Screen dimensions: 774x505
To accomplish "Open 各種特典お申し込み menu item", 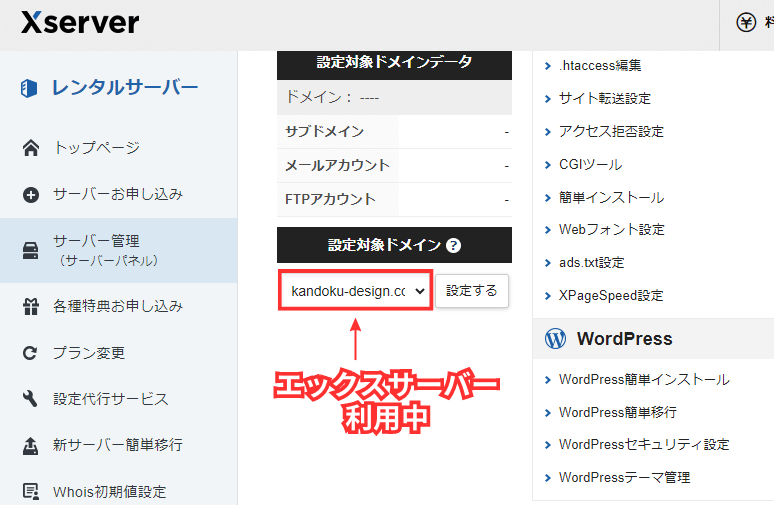I will pyautogui.click(x=118, y=307).
